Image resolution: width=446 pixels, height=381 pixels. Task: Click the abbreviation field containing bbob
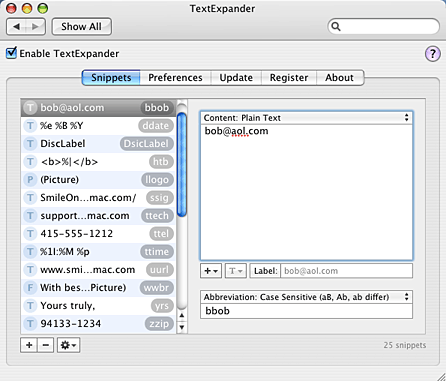(306, 311)
